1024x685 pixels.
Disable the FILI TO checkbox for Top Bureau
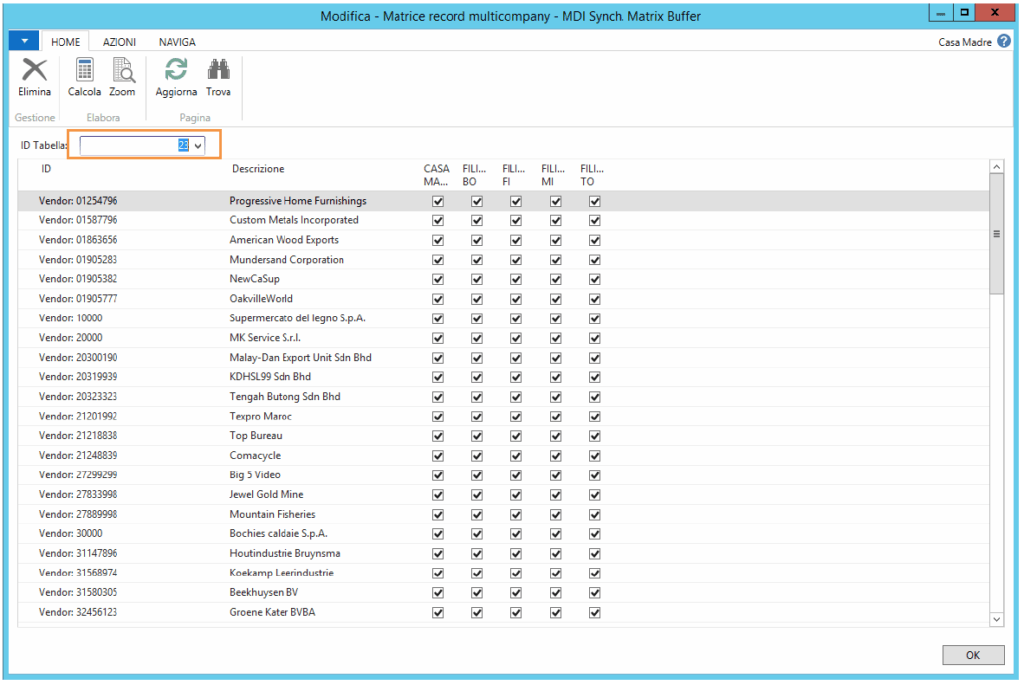coord(594,436)
